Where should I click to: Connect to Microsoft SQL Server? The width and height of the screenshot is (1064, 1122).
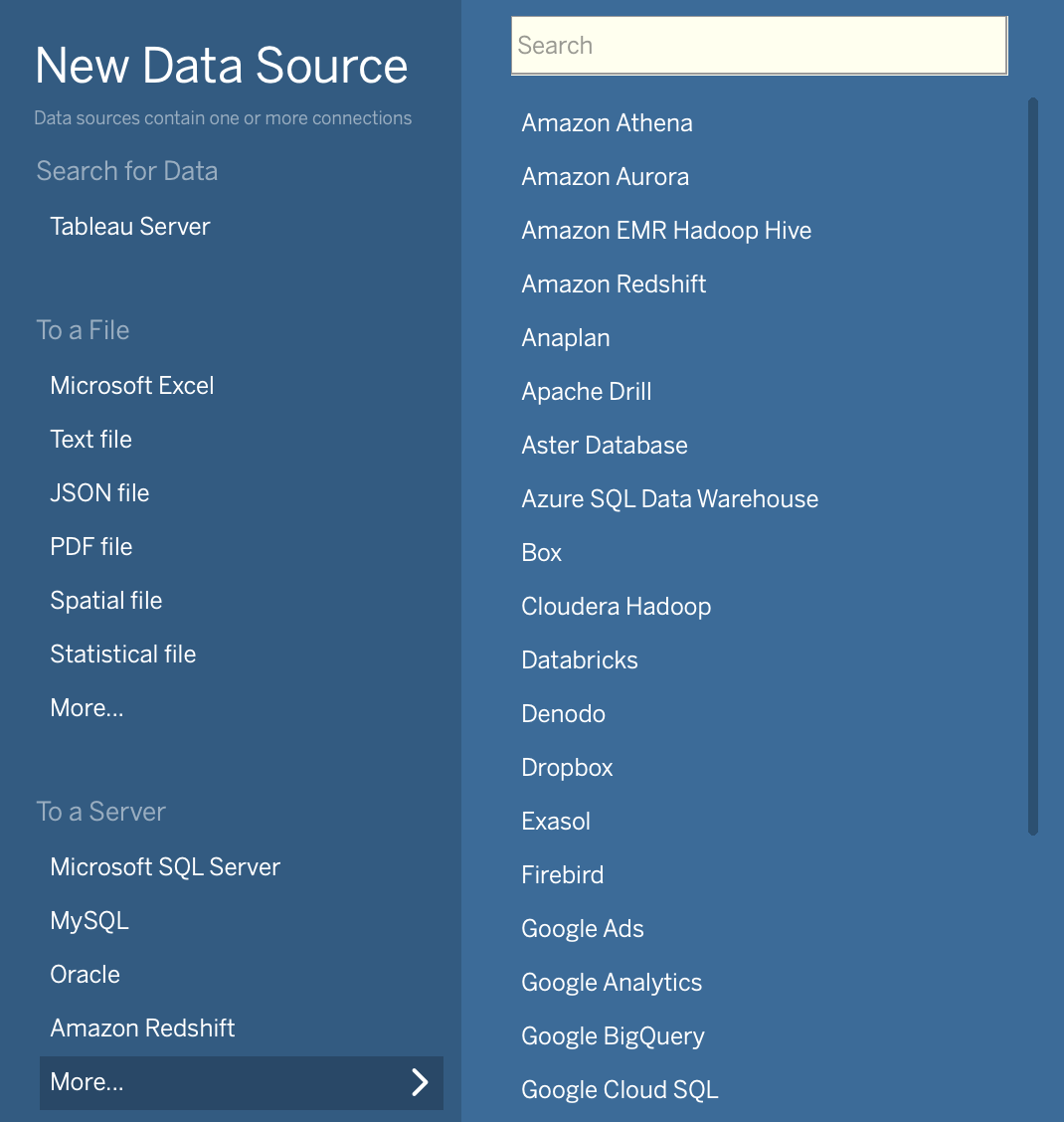[165, 866]
